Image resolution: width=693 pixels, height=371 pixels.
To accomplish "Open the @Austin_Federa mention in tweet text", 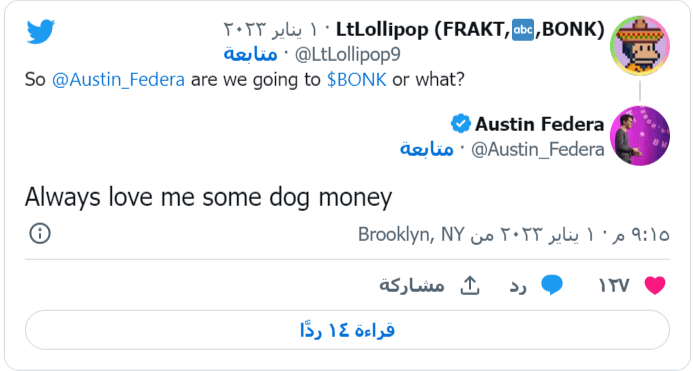I will [x=118, y=80].
